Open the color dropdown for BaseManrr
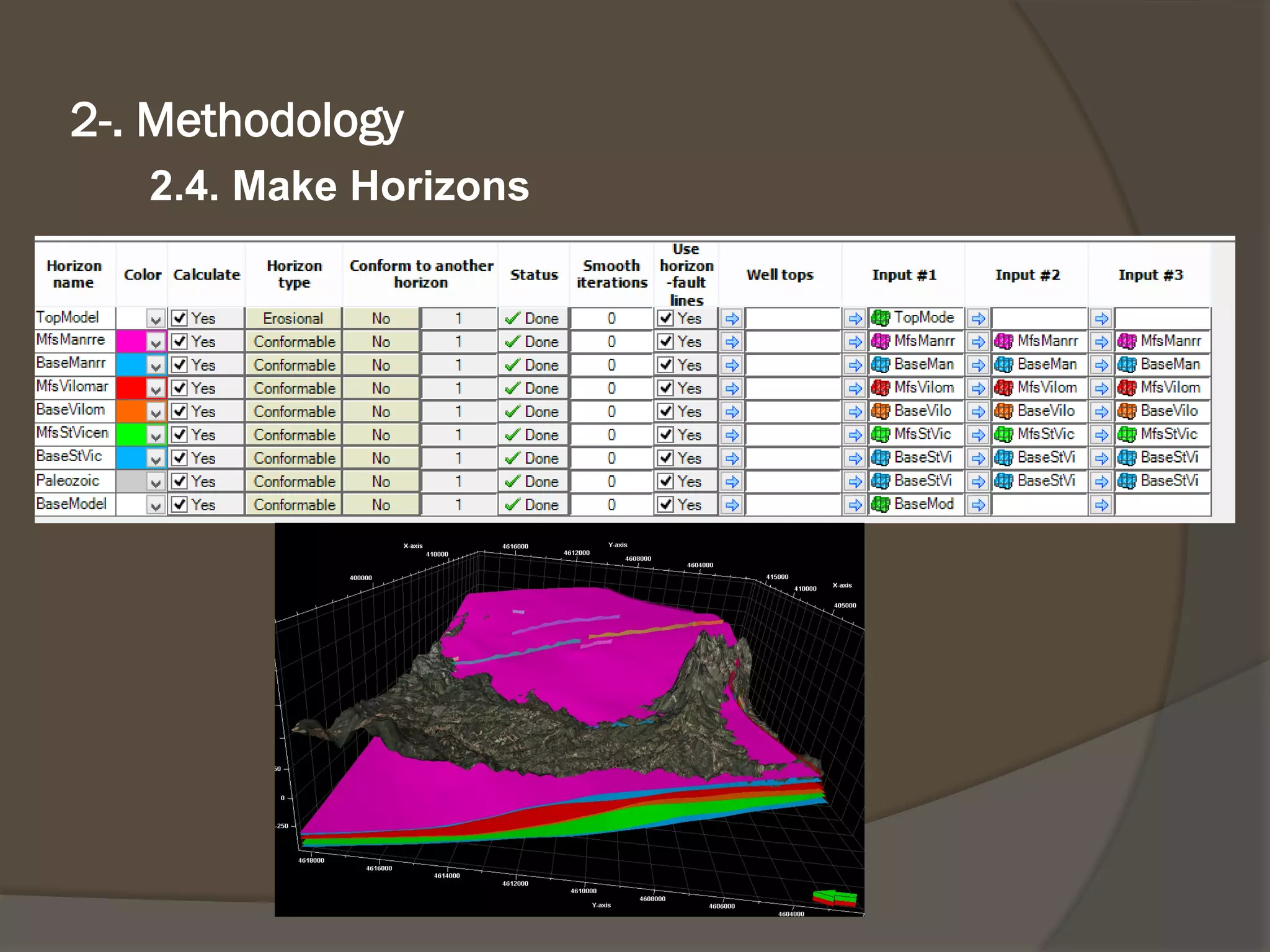 point(155,366)
